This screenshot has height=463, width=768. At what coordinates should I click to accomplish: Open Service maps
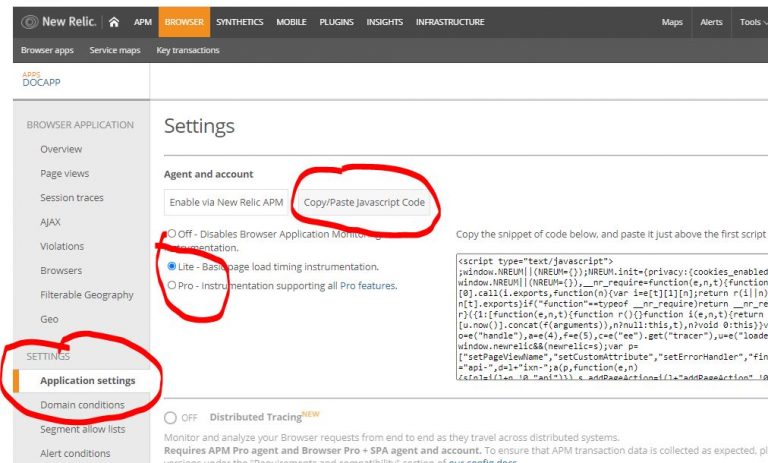pos(115,50)
